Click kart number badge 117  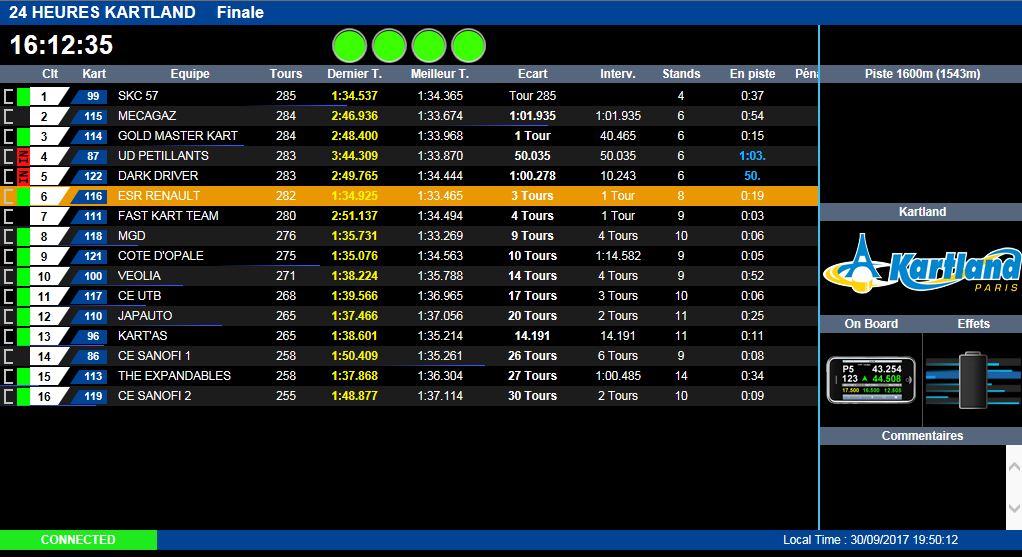pos(90,296)
